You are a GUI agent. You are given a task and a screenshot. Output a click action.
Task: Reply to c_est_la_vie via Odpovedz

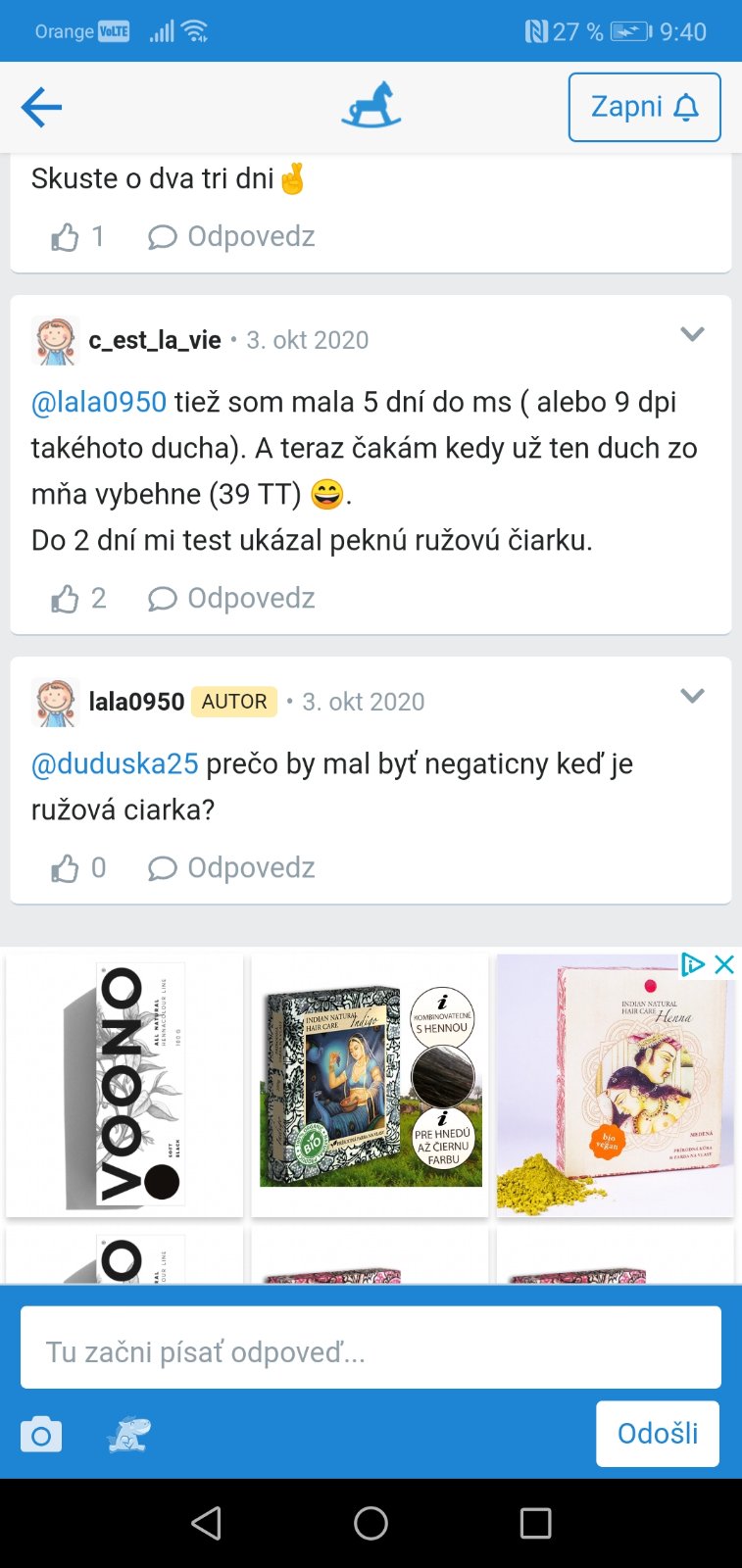coord(231,599)
